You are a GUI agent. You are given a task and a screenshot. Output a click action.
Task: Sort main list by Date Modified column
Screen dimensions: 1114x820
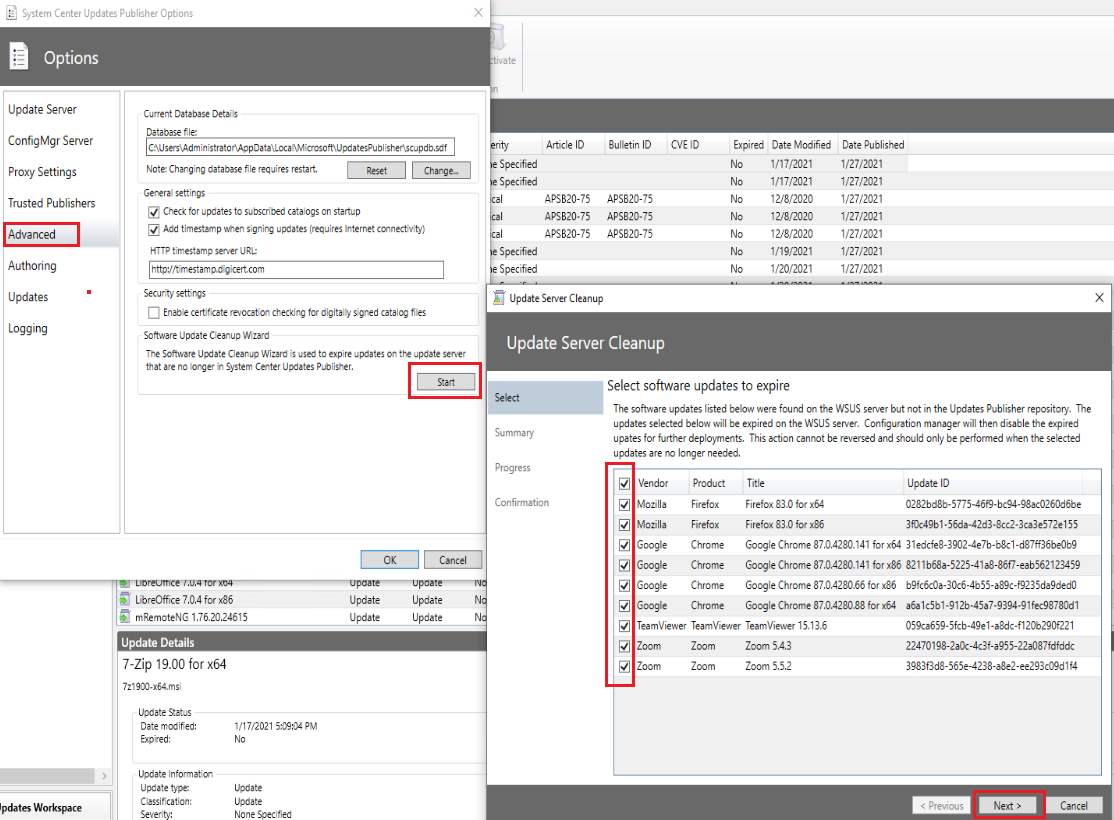(x=802, y=145)
